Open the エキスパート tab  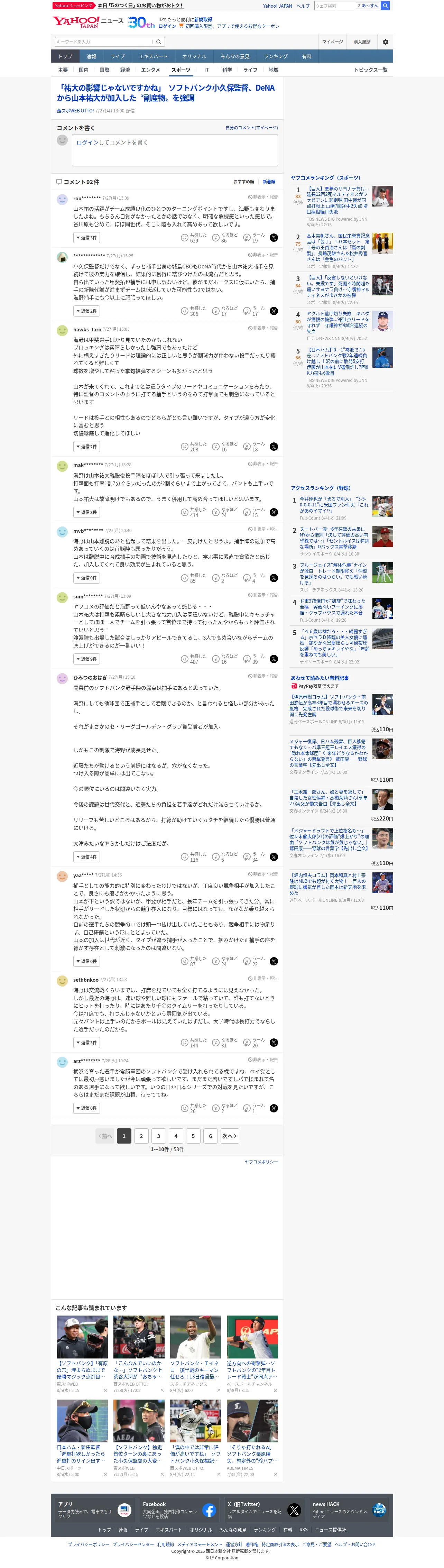[153, 57]
